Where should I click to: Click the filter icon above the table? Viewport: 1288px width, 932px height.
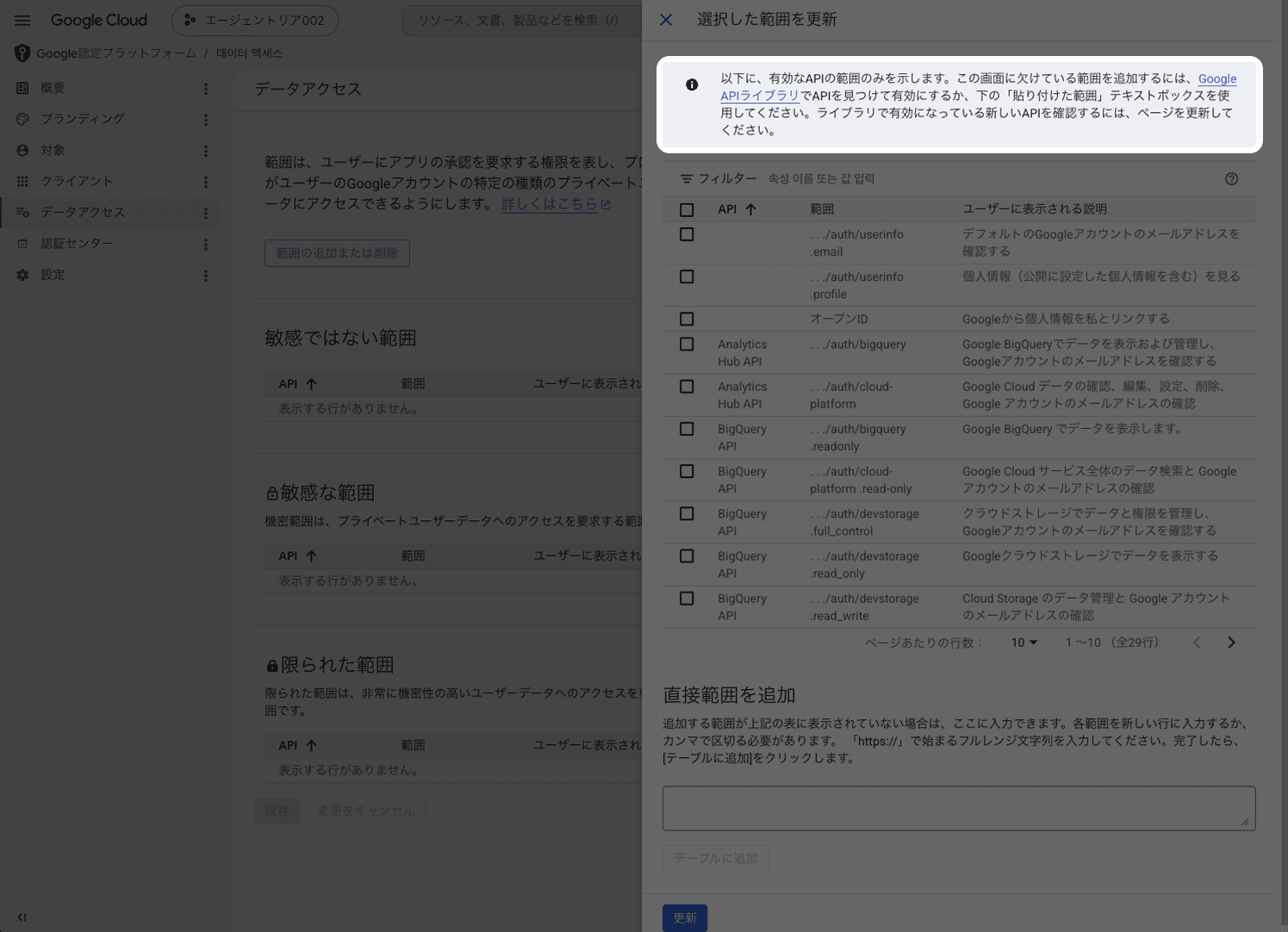point(687,179)
